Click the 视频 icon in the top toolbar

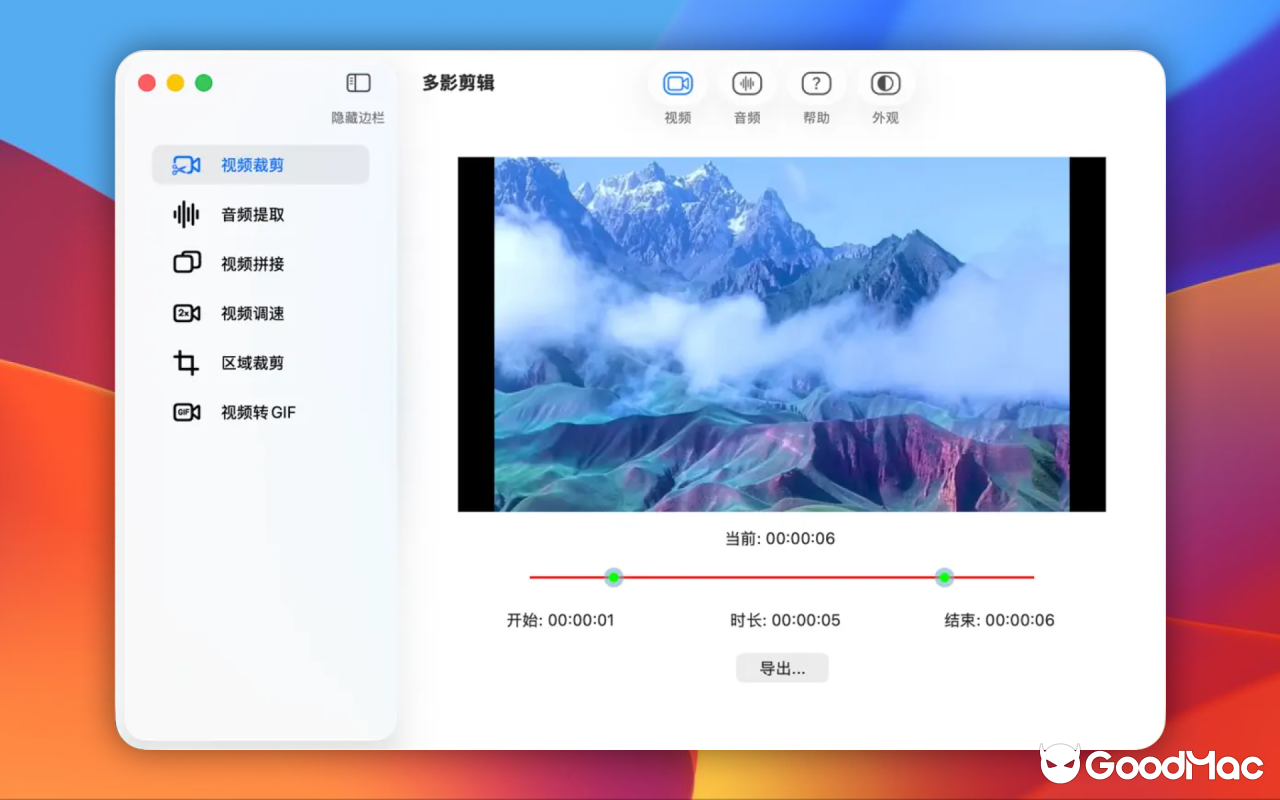(677, 83)
